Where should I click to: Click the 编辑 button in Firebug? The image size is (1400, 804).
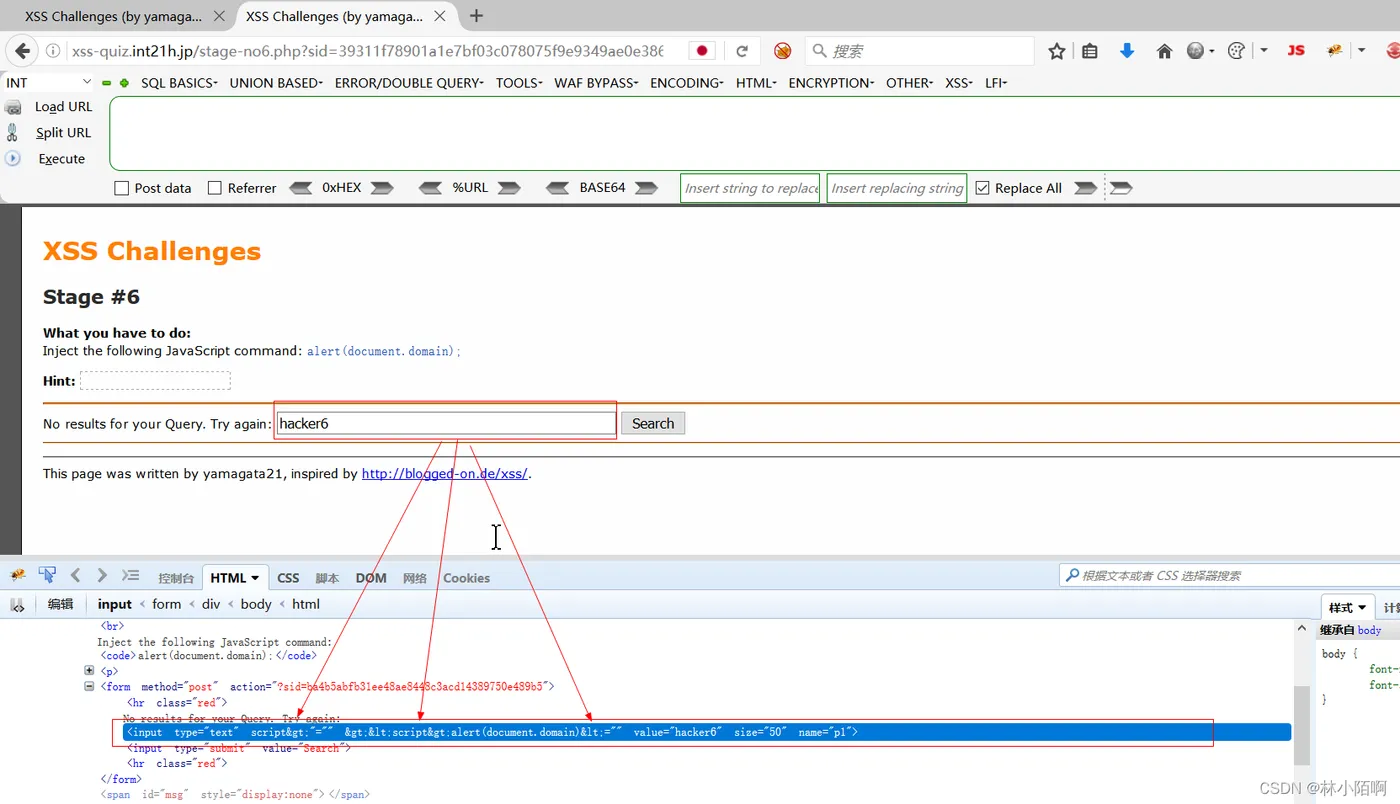(x=61, y=604)
